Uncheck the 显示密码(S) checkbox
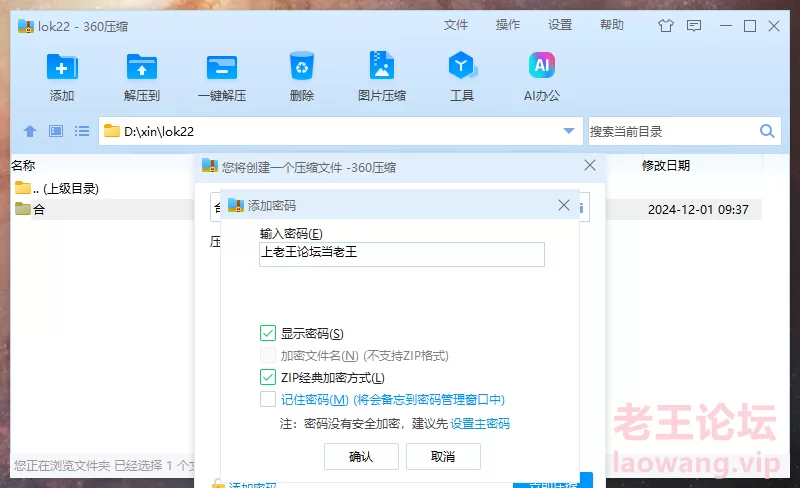Viewport: 800px width, 488px height. pos(268,333)
